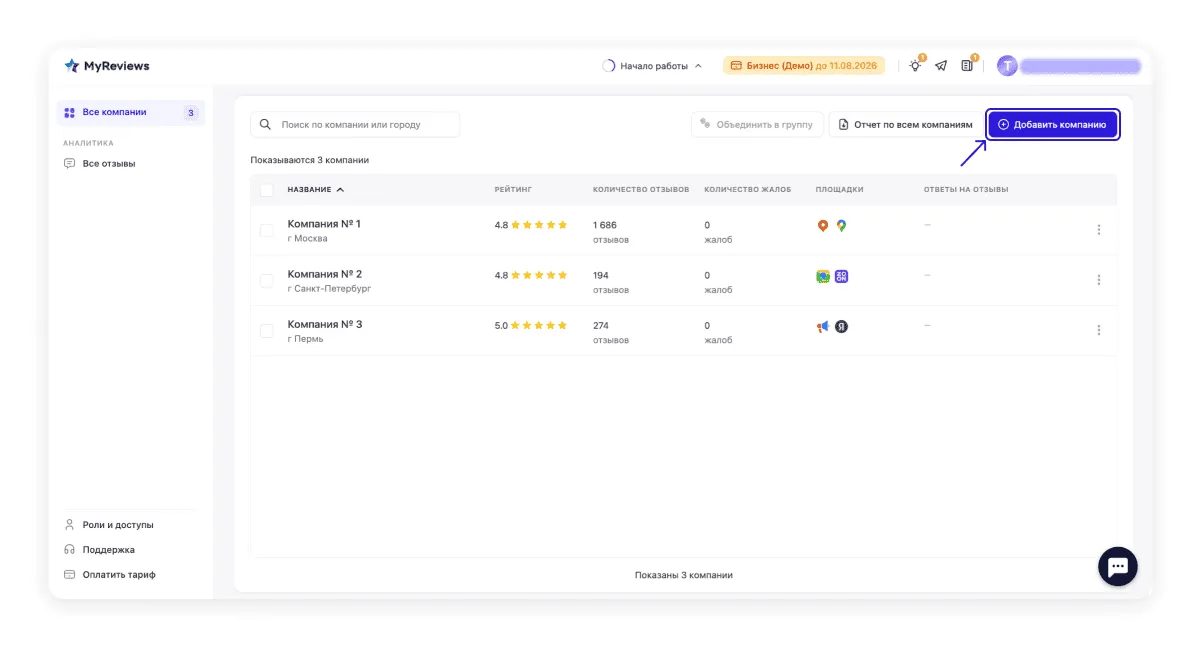Tick the checkbox for Компания № 1
The height and width of the screenshot is (647, 1200).
266,230
